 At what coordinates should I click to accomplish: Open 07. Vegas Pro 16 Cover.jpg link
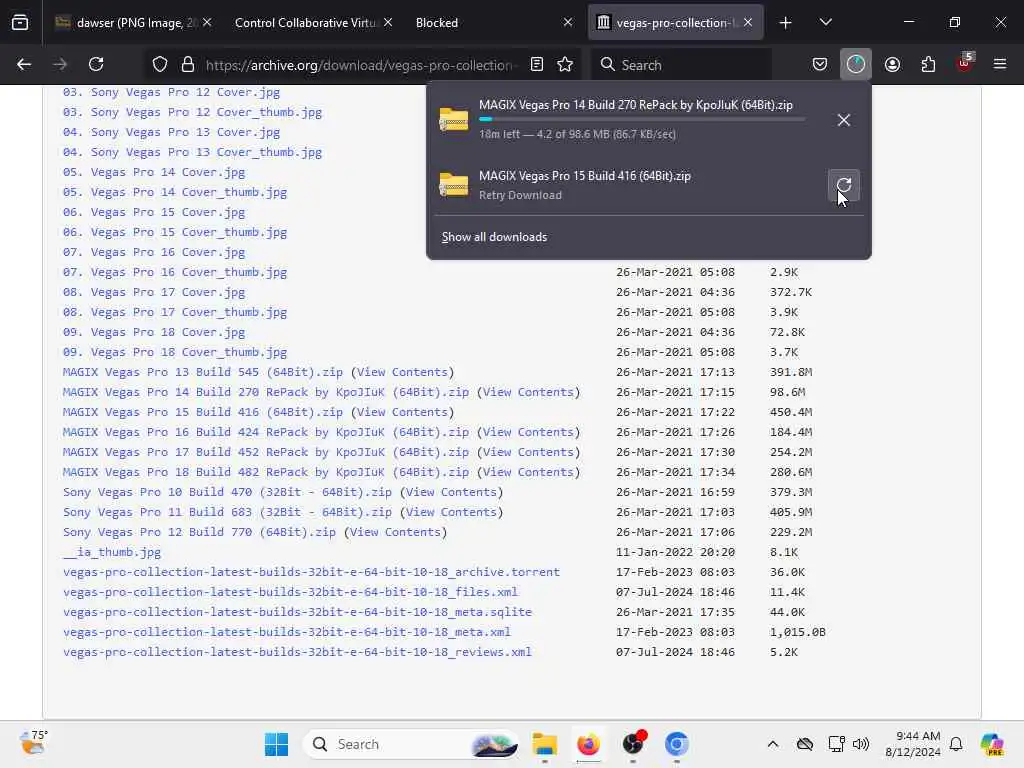(x=154, y=252)
